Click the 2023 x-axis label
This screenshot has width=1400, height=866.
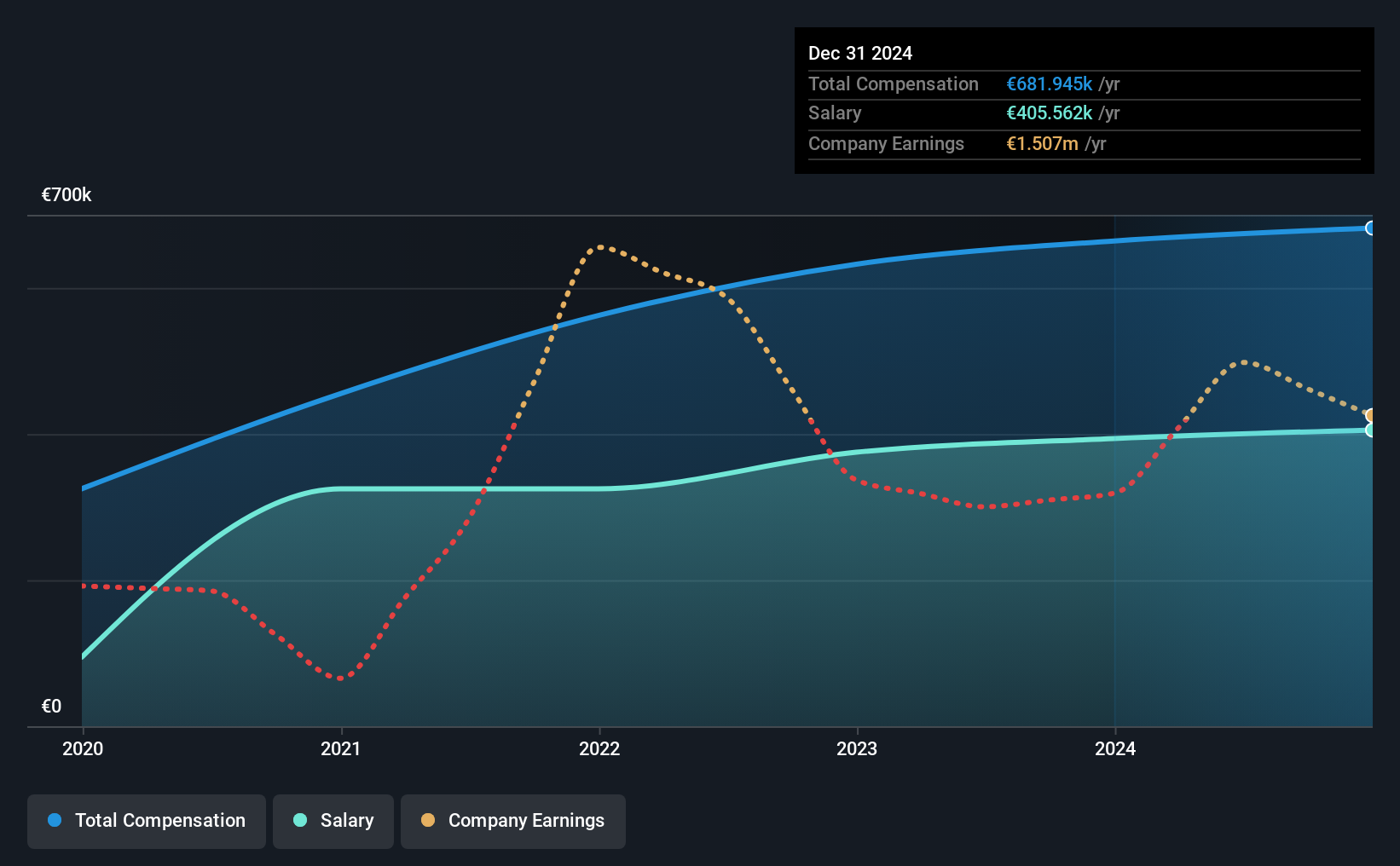point(857,748)
